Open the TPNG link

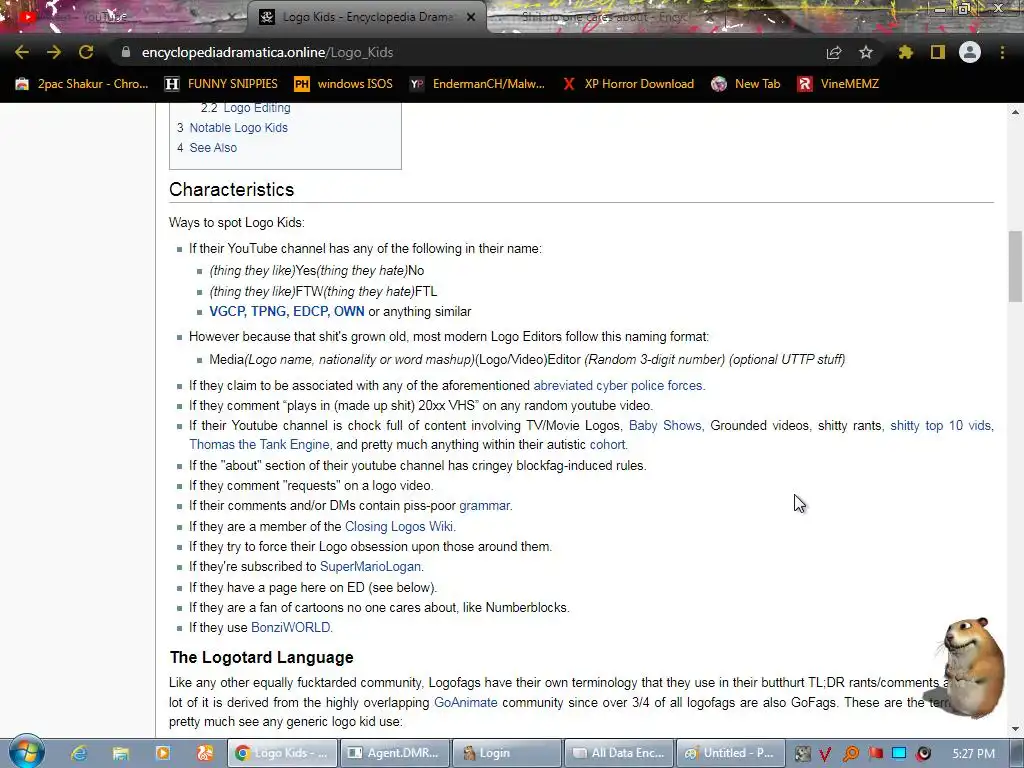point(268,312)
